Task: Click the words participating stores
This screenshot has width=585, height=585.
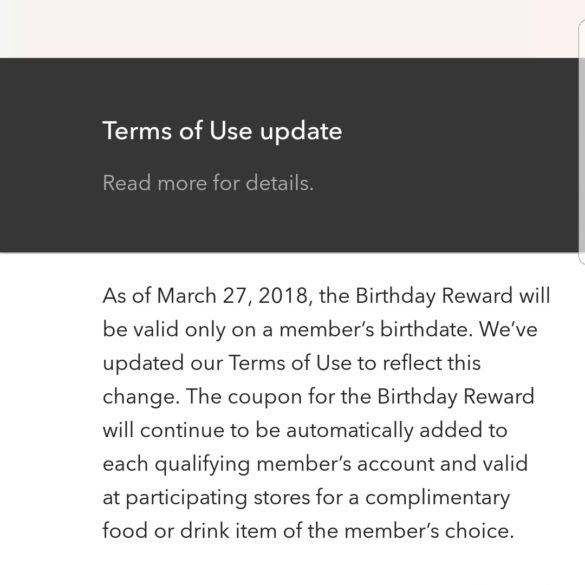Action: click(x=218, y=498)
